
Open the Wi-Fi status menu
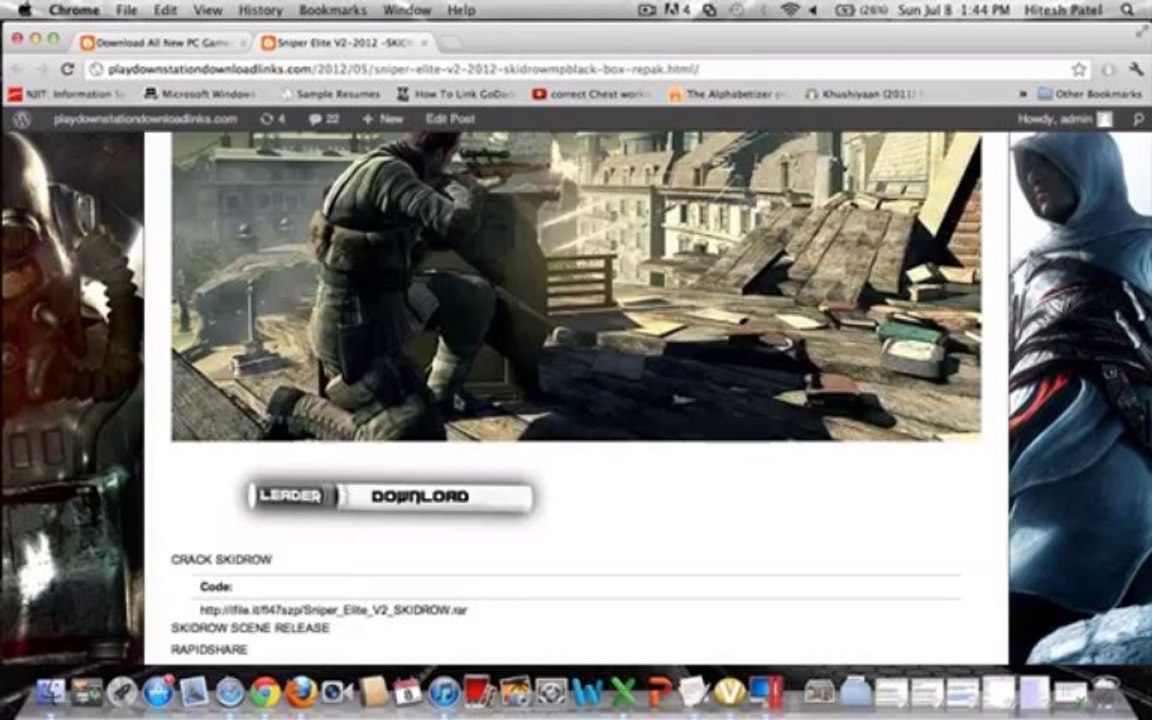click(790, 10)
